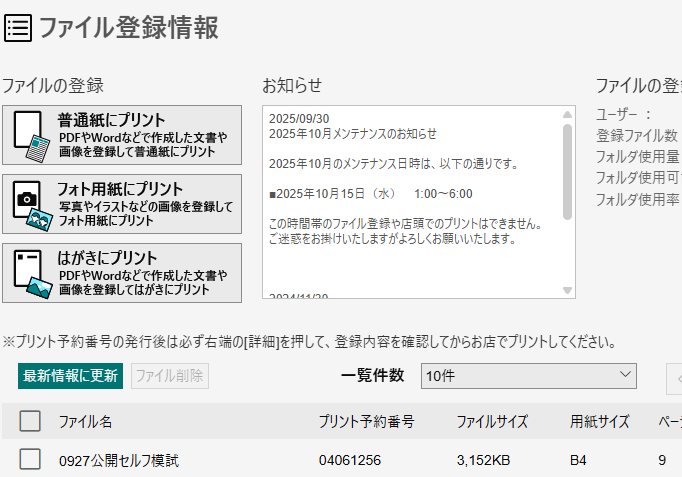
Task: Click the list icon beside ファイル登録情報 heading
Action: [18, 27]
